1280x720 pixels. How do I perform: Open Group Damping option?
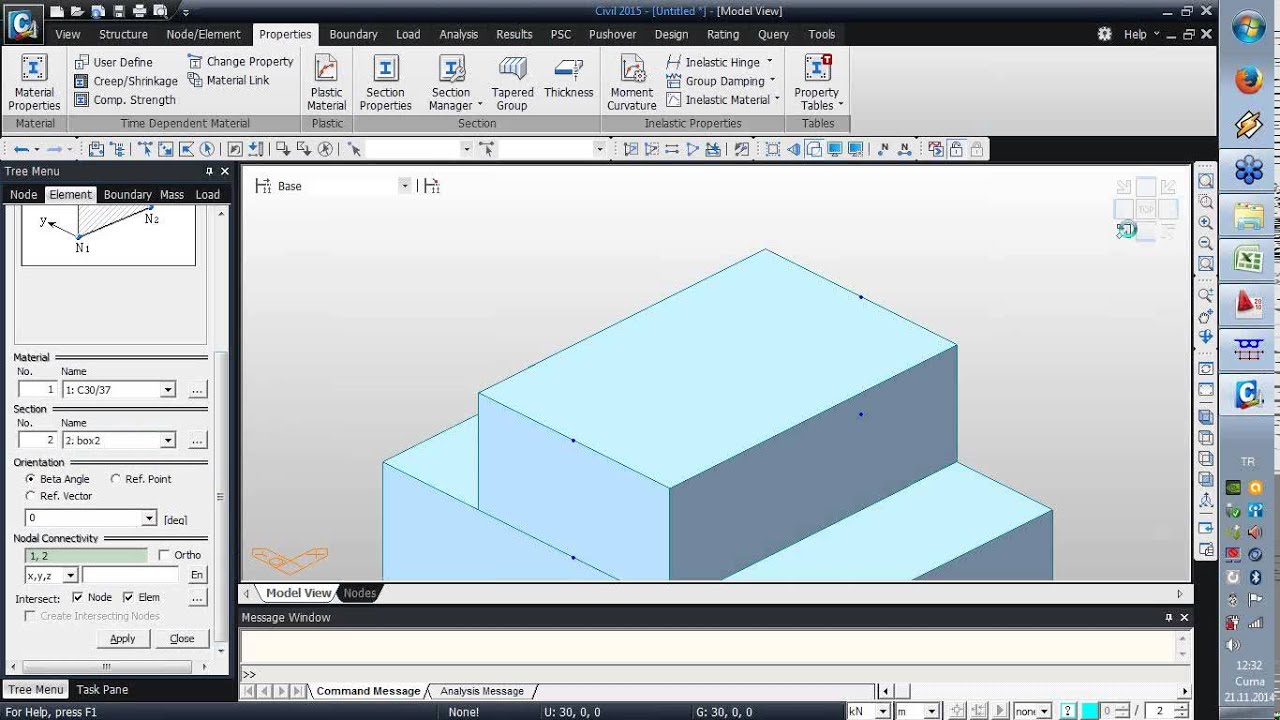(x=722, y=81)
